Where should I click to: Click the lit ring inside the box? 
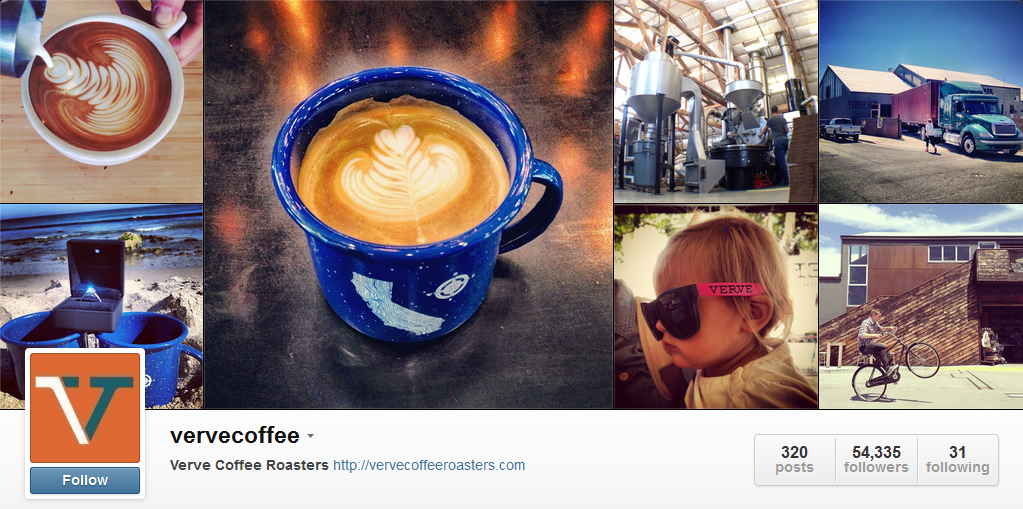point(93,296)
